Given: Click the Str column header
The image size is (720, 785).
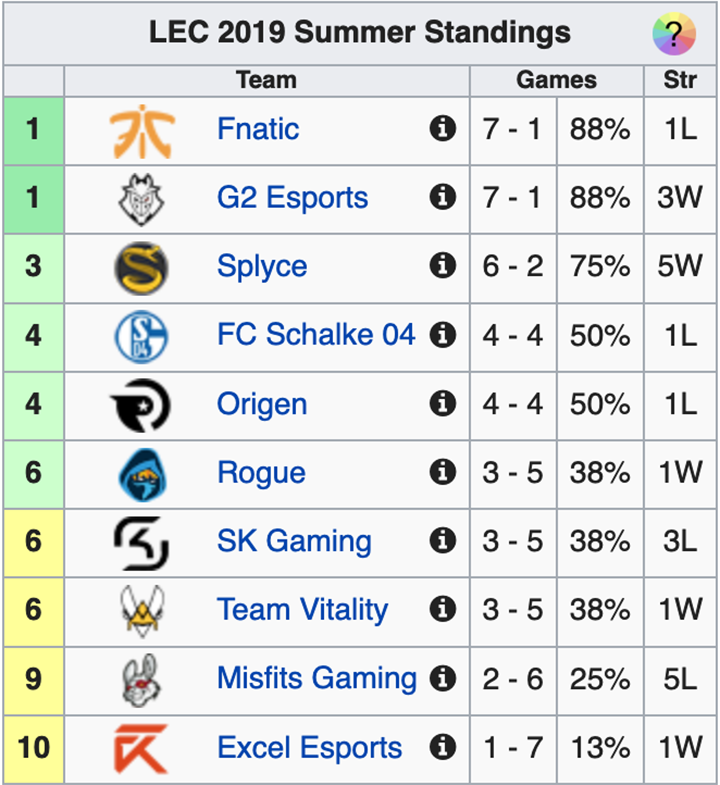Looking at the screenshot, I should tap(680, 81).
